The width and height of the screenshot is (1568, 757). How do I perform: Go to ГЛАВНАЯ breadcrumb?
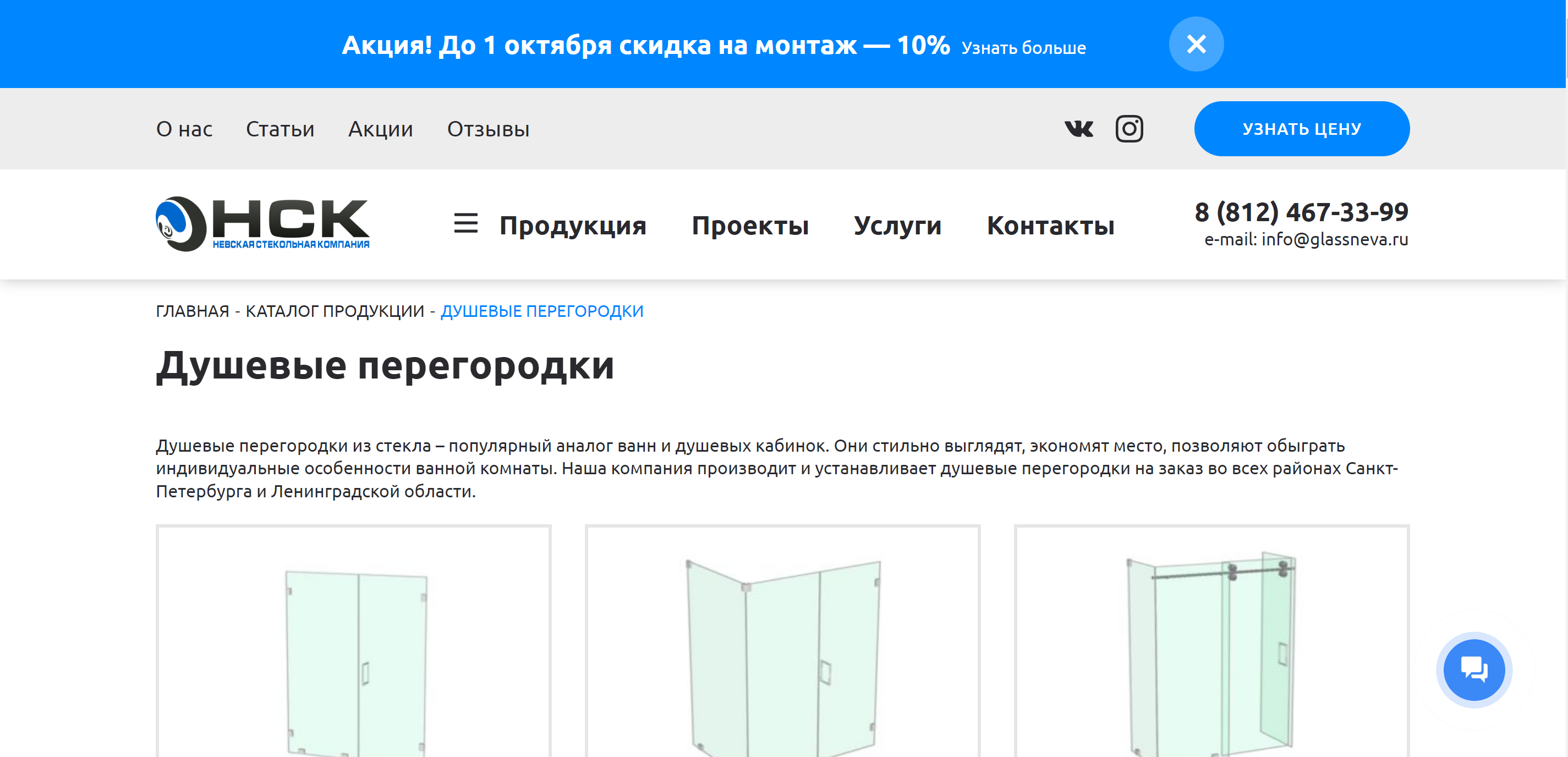pos(193,311)
